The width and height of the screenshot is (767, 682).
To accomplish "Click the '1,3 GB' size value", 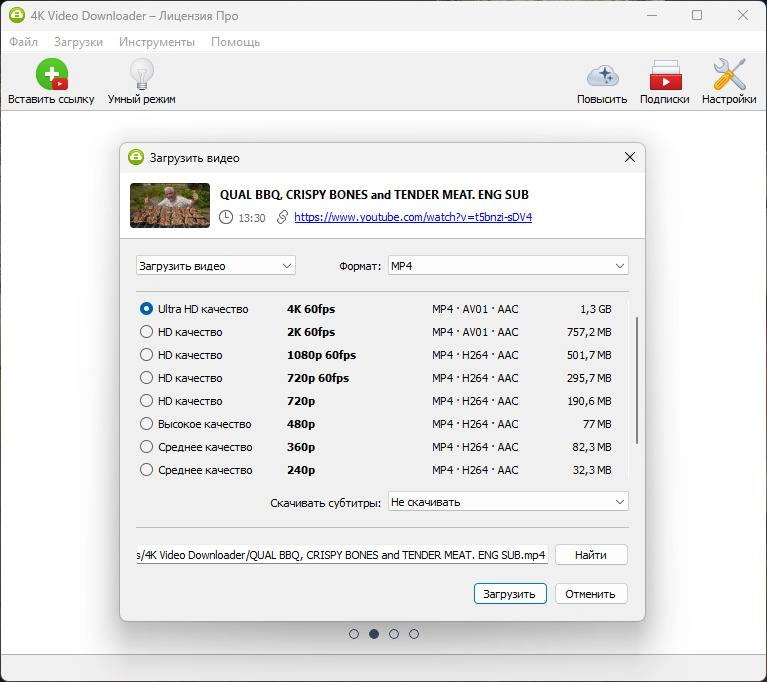I will point(596,309).
